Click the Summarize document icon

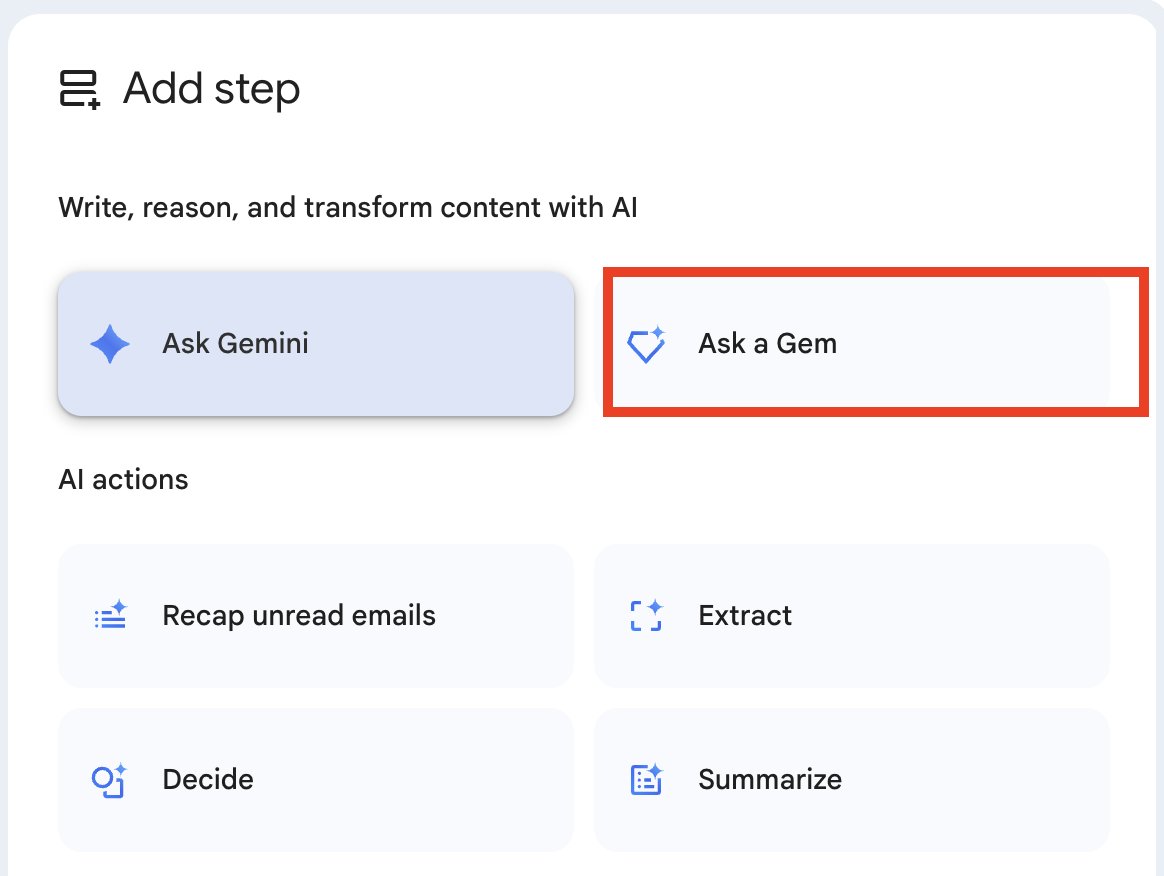click(646, 779)
